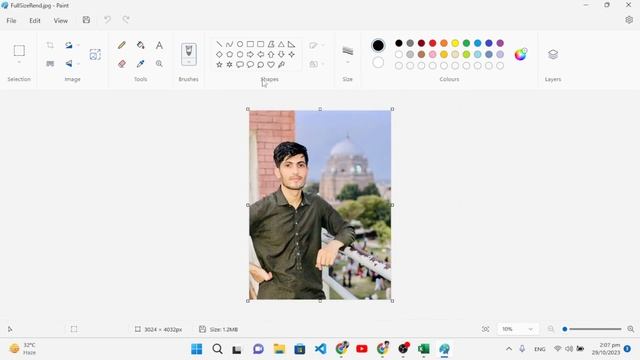Image resolution: width=640 pixels, height=360 pixels.
Task: Click the zoom out magnifier
Action: point(551,329)
